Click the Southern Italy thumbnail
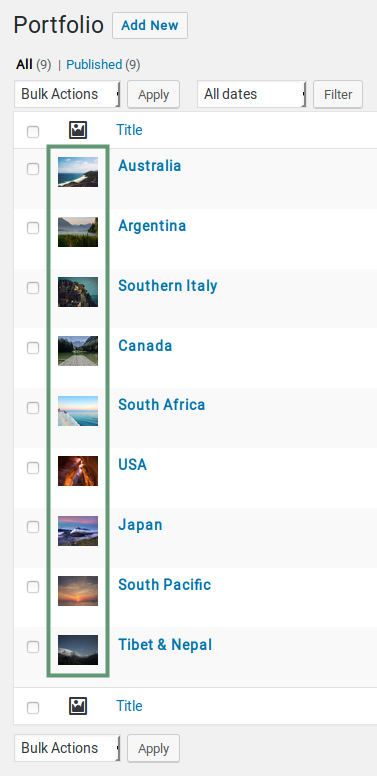 pos(78,291)
